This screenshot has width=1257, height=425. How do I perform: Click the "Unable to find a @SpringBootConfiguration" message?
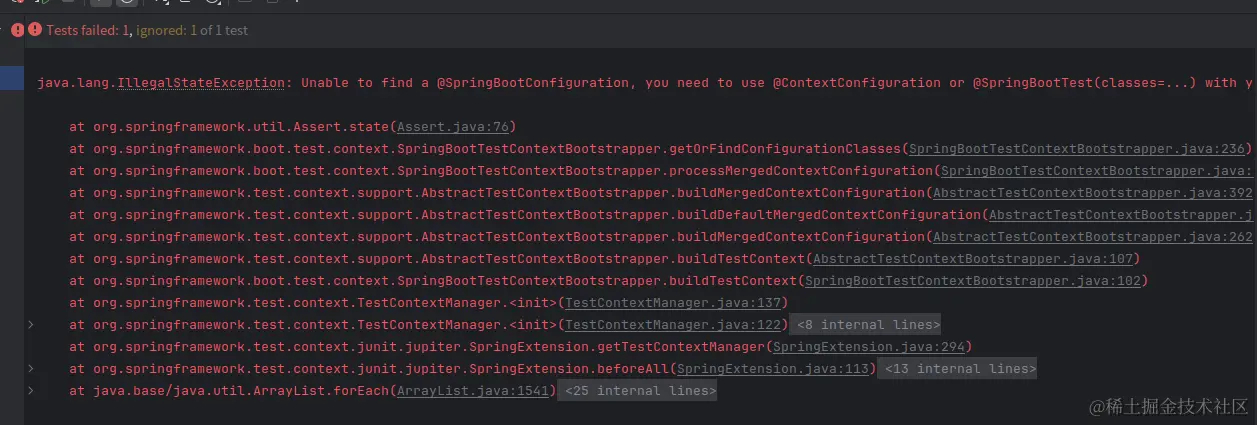pyautogui.click(x=466, y=83)
